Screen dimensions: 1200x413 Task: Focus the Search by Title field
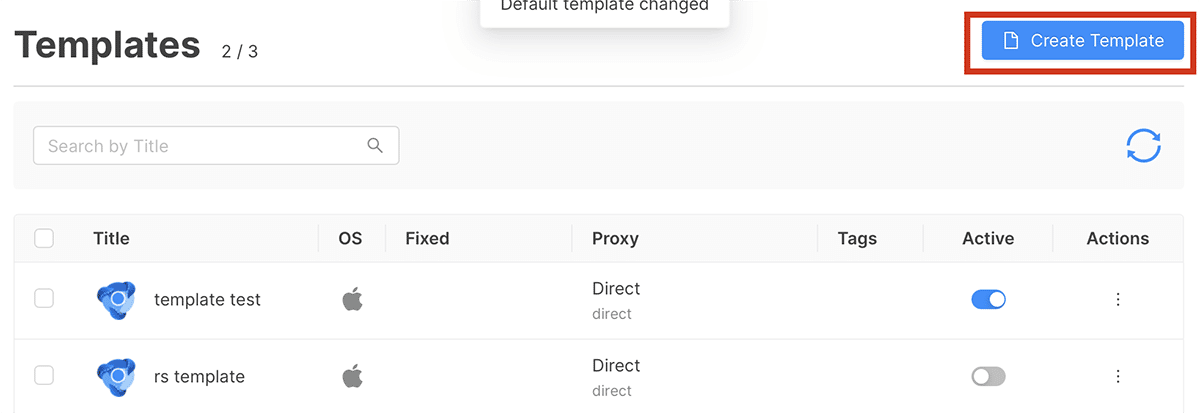click(x=200, y=146)
